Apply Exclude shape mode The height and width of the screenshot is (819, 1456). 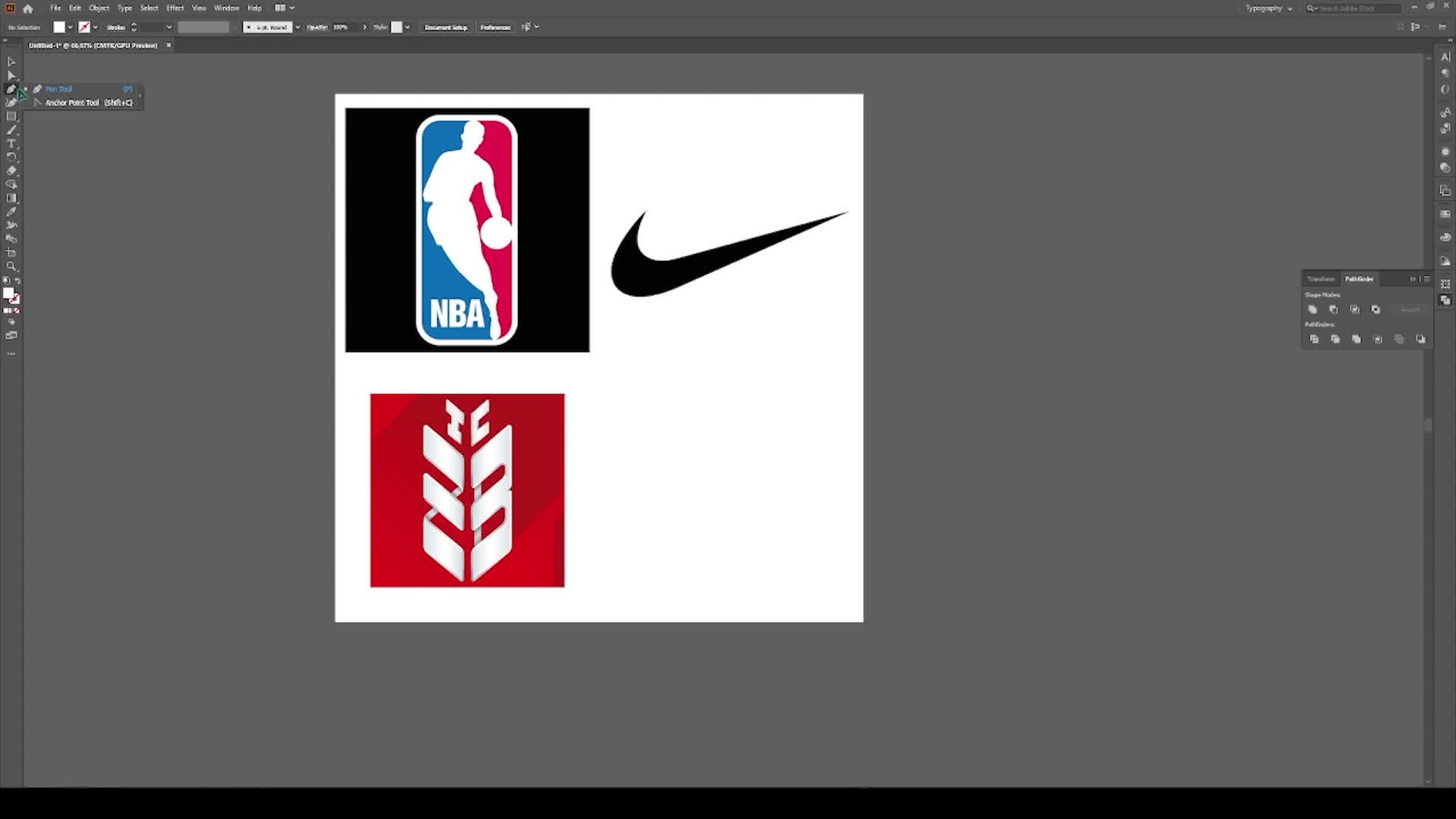click(x=1376, y=309)
